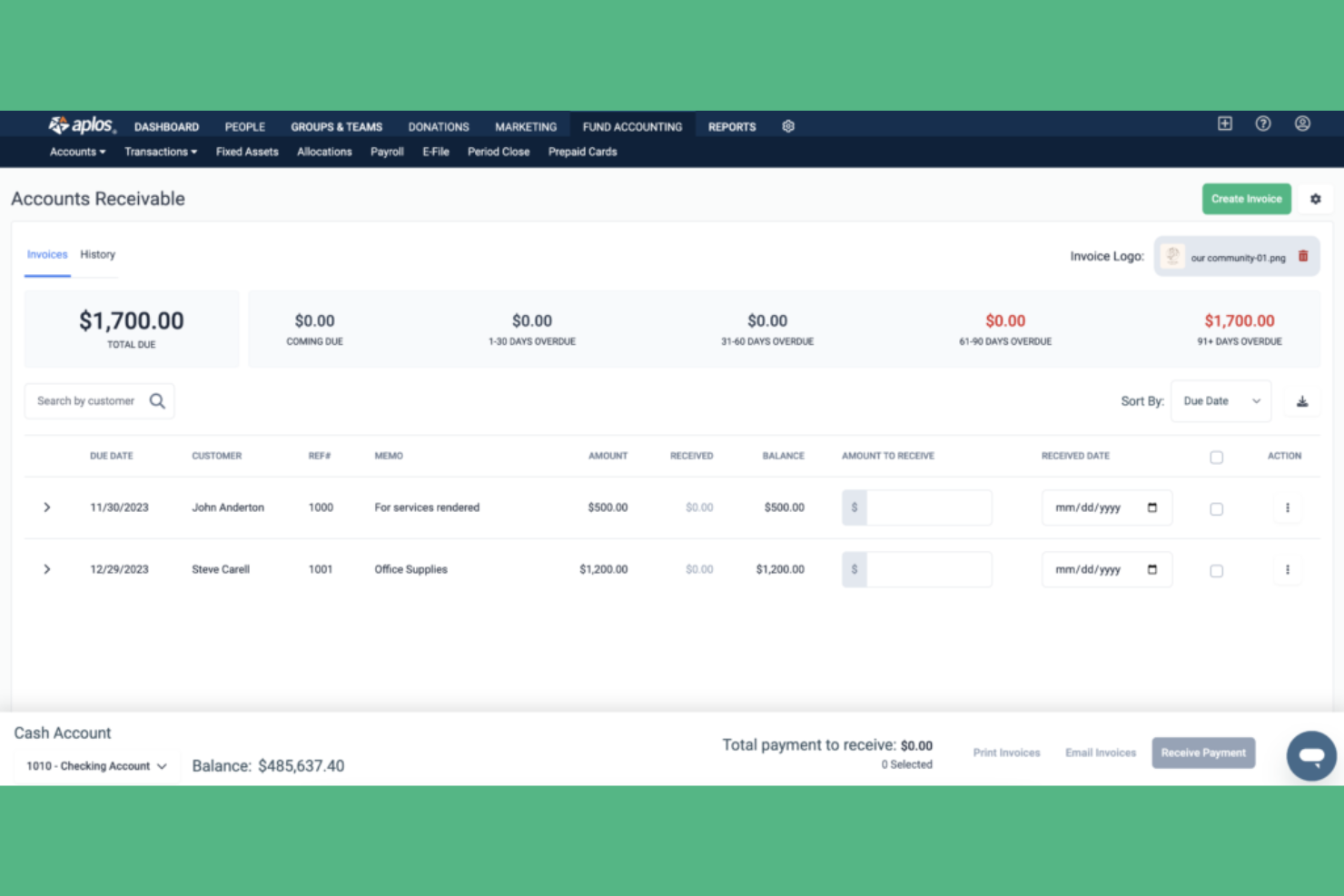Click the quick-add plus icon in the header
This screenshot has width=1344, height=896.
[1225, 123]
